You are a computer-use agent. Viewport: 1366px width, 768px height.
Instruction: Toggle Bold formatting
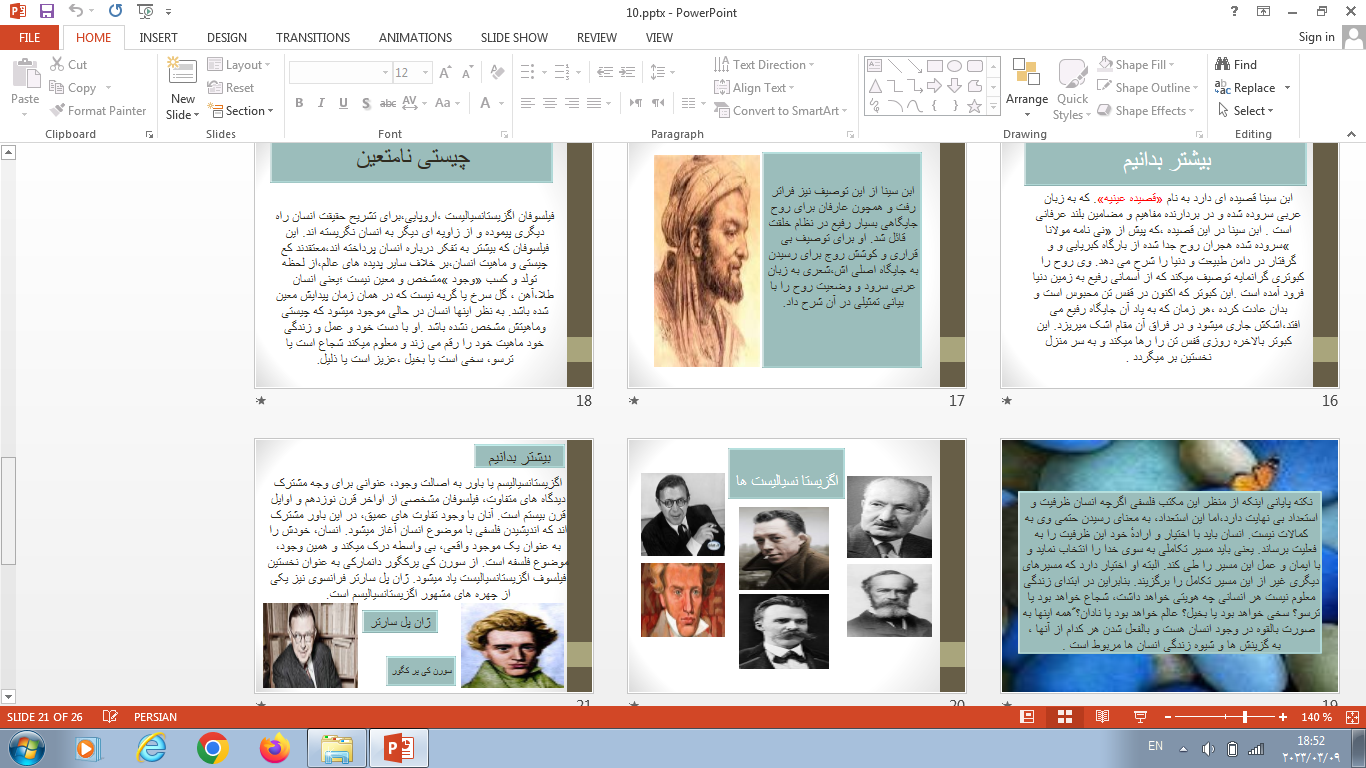(x=299, y=104)
